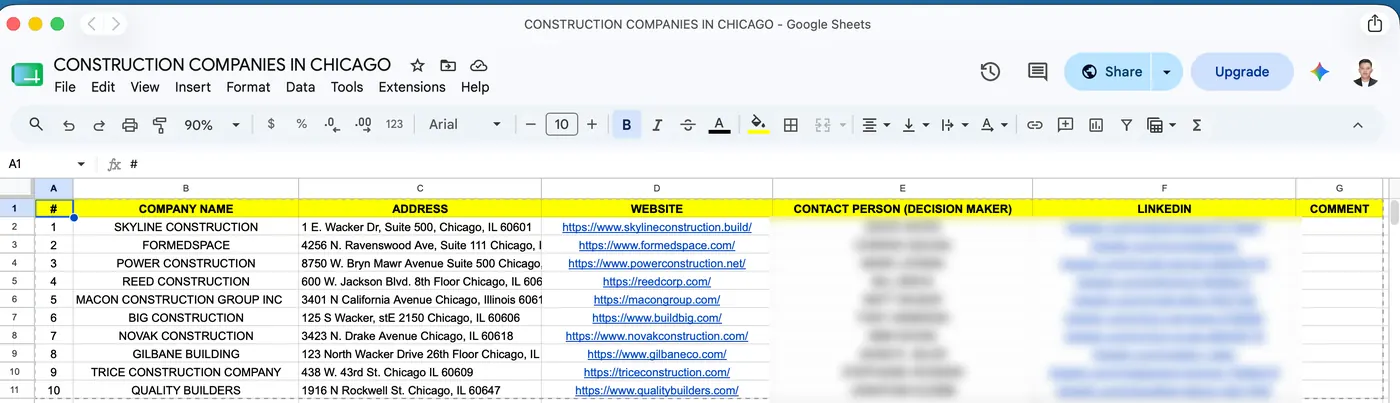Activate the paint format tool

click(x=159, y=125)
